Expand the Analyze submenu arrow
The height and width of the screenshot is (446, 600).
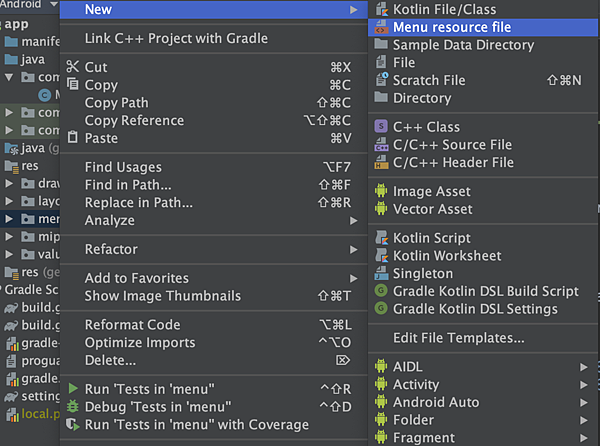354,221
